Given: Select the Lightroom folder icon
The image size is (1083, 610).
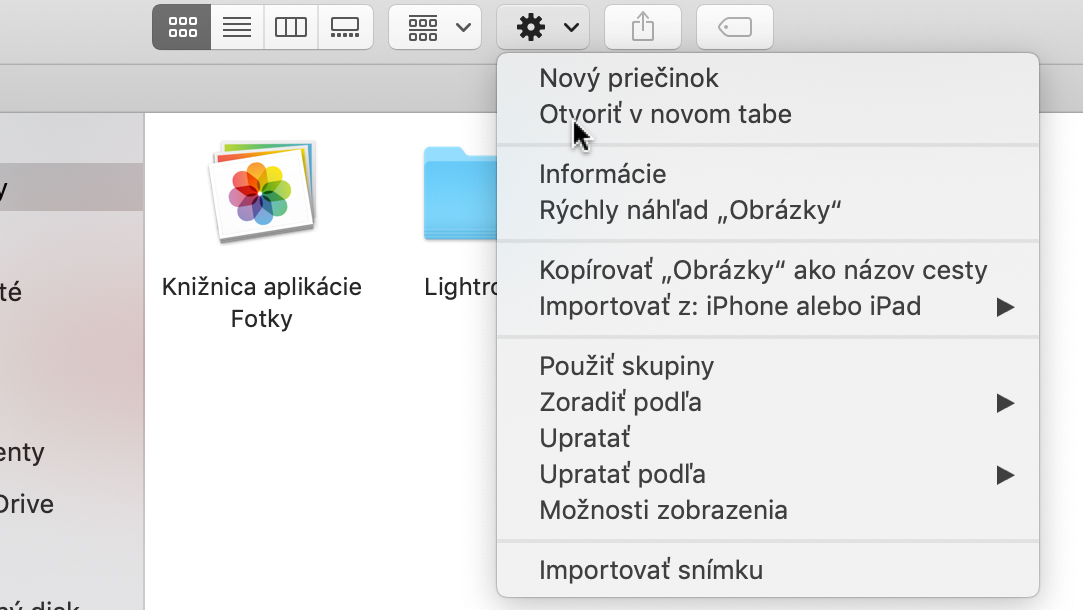Looking at the screenshot, I should pyautogui.click(x=461, y=193).
